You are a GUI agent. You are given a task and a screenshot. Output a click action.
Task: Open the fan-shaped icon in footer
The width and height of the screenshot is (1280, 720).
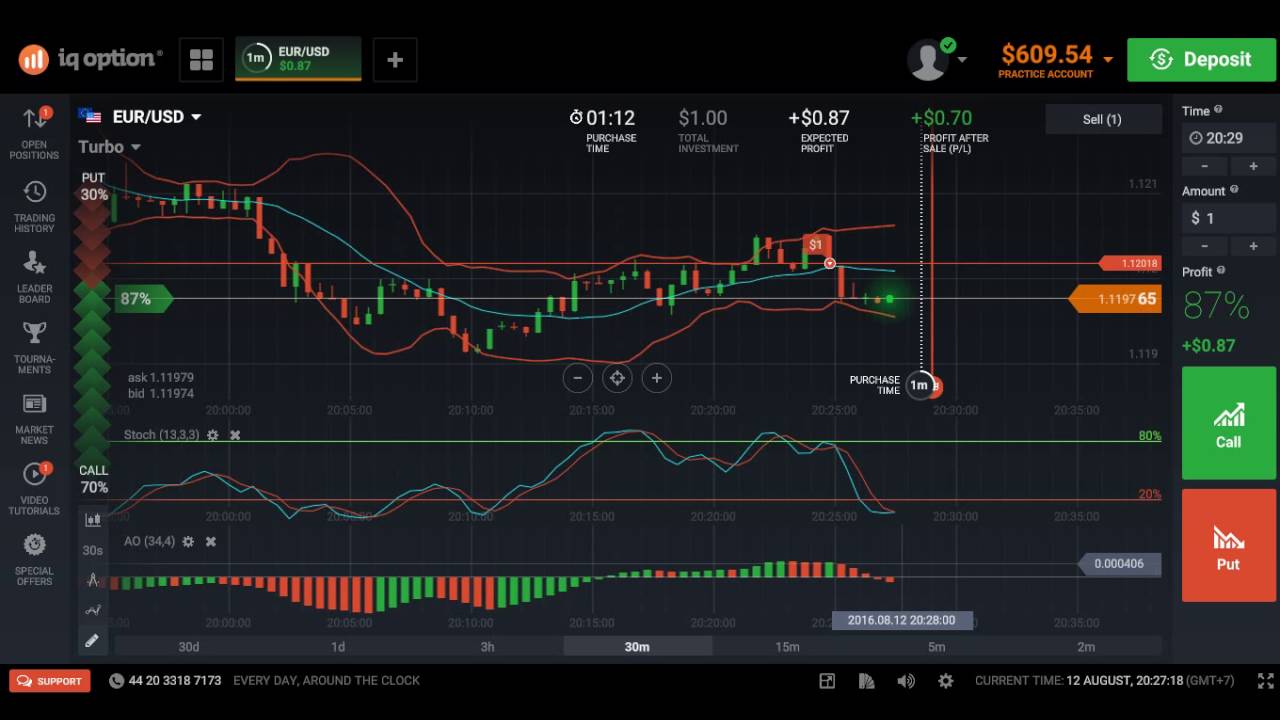coord(866,681)
